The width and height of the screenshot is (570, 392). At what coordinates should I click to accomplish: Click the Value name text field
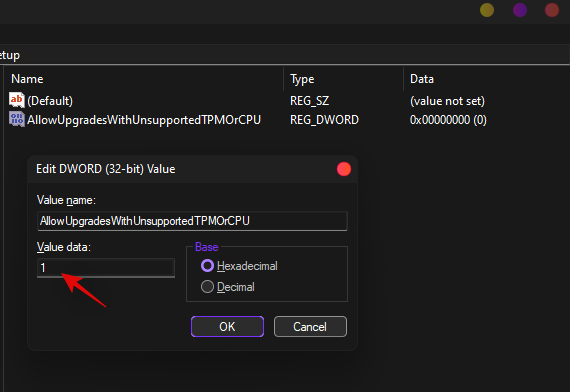(192, 221)
